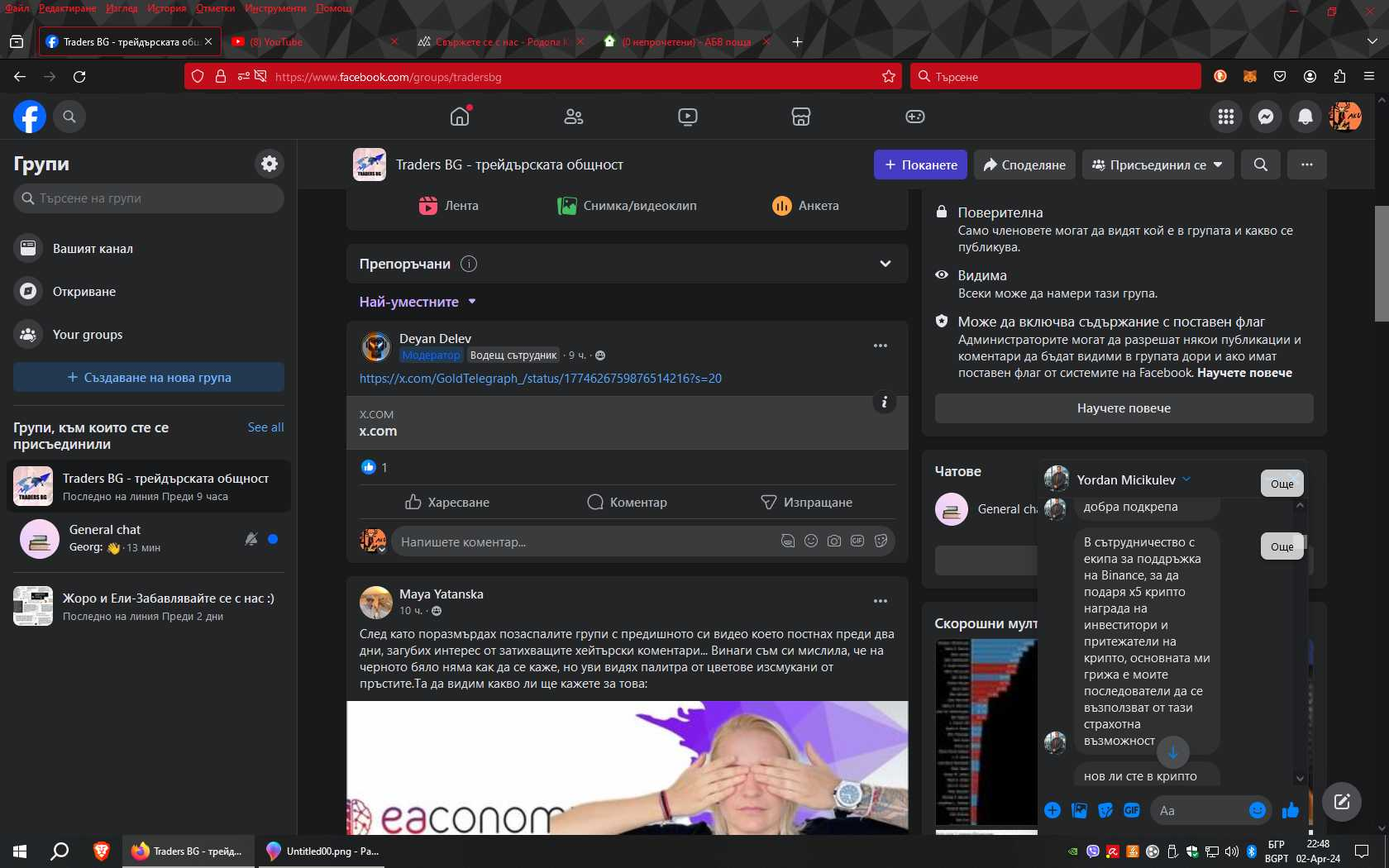Open Deyan Delev post options menu

pyautogui.click(x=880, y=346)
